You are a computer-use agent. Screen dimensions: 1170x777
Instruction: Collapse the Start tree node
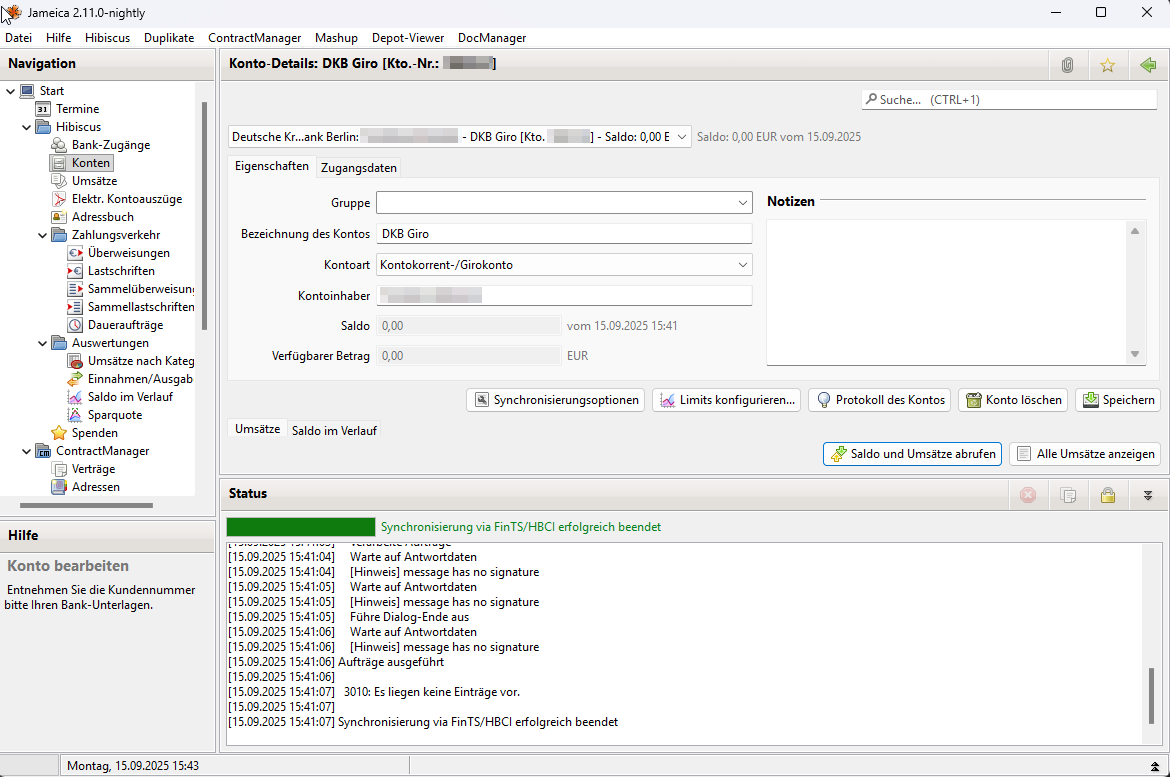tap(10, 91)
